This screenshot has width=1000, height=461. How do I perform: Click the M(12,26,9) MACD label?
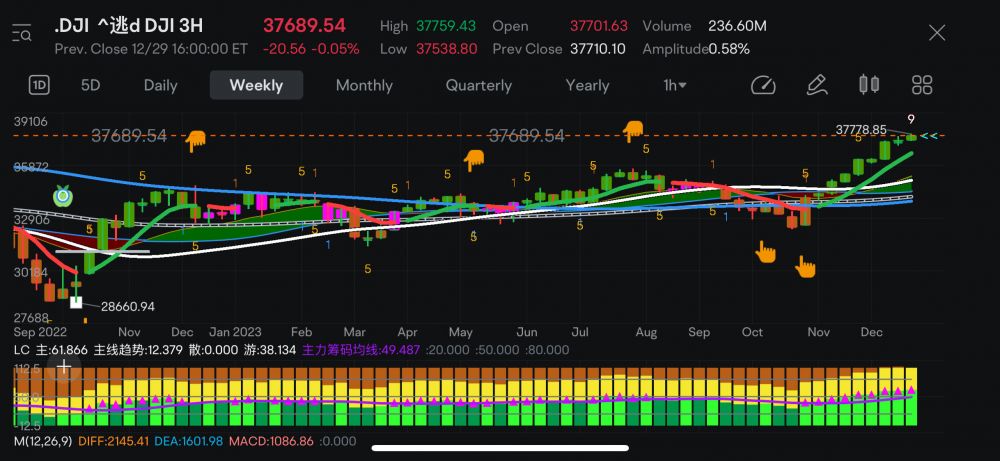(41, 441)
